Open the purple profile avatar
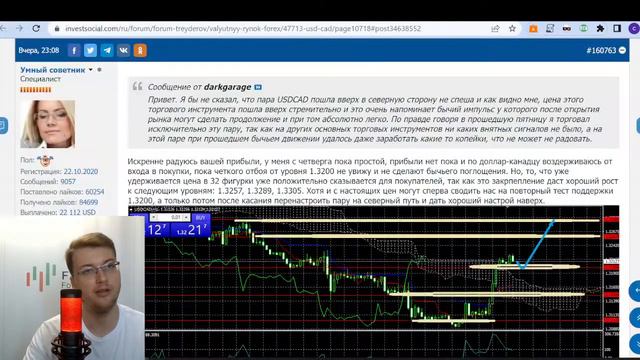Image resolution: width=640 pixels, height=360 pixels. (x=634, y=29)
